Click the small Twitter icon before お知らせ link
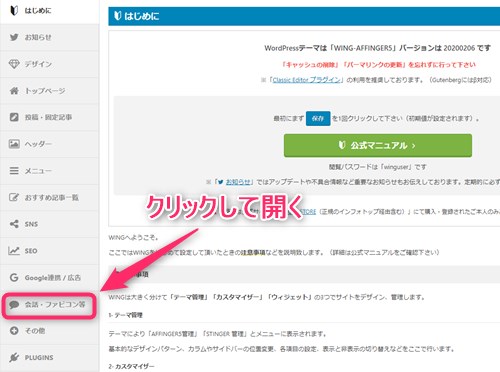The height and width of the screenshot is (372, 500). [220, 182]
